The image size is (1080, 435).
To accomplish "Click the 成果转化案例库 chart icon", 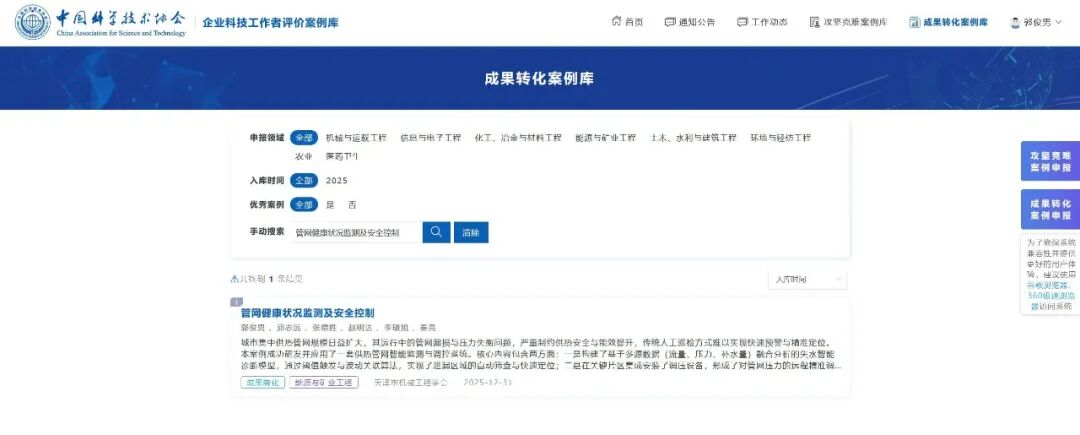I will click(915, 22).
